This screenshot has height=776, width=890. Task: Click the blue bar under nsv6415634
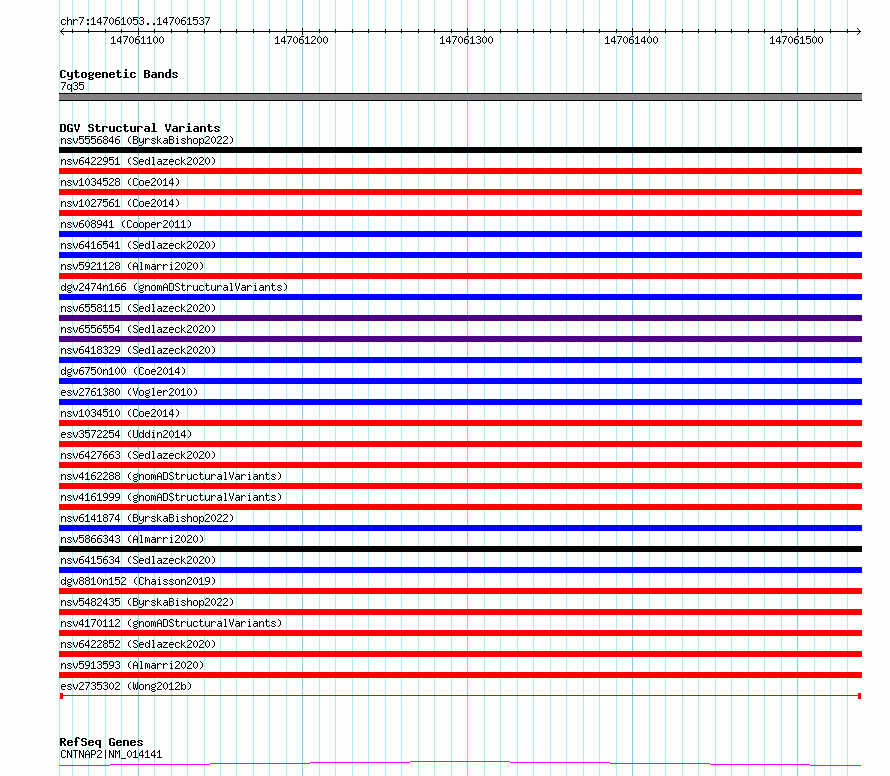[x=460, y=571]
